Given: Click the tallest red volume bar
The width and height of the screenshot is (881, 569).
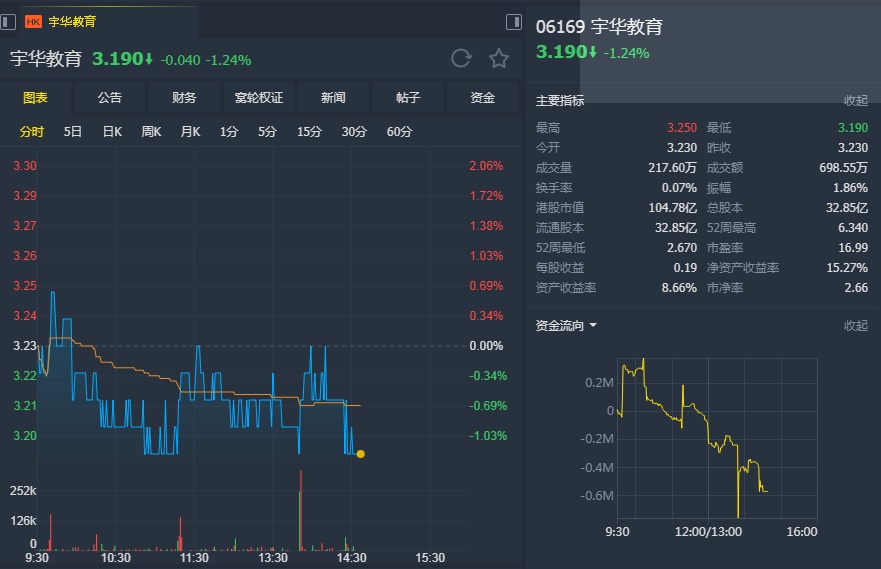Looking at the screenshot, I should [300, 512].
